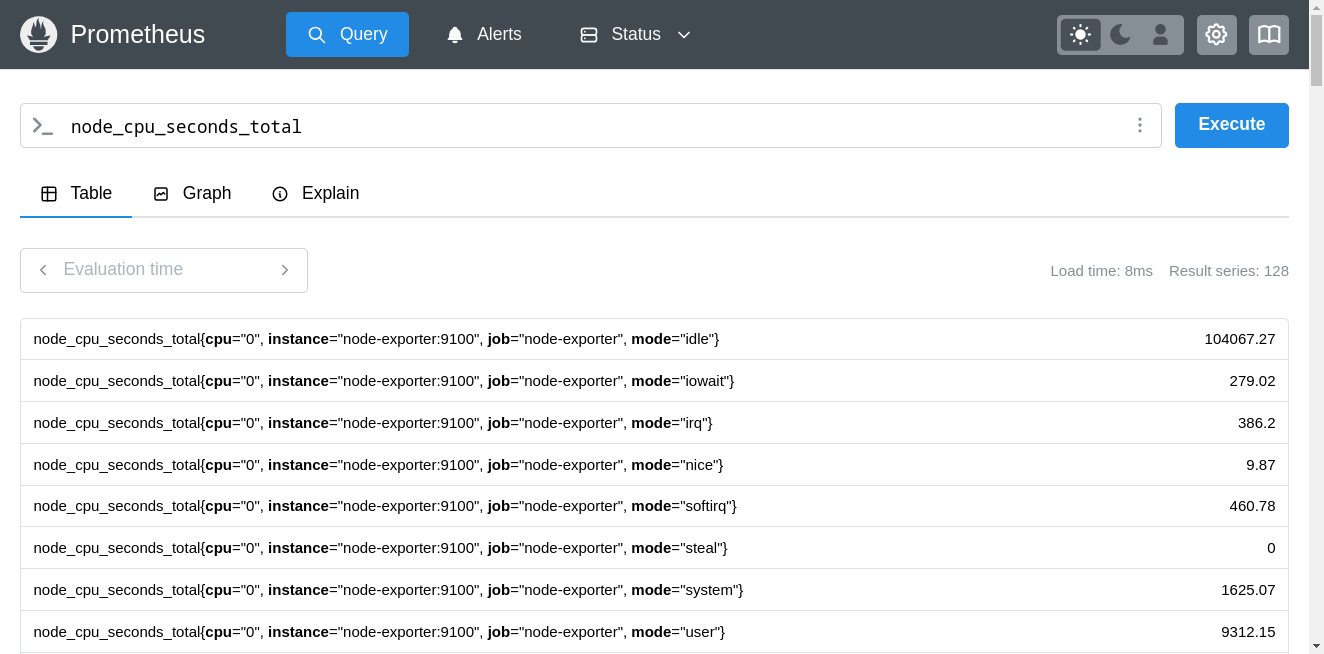Click value 1625.07
This screenshot has width=1324, height=654.
coord(1248,590)
